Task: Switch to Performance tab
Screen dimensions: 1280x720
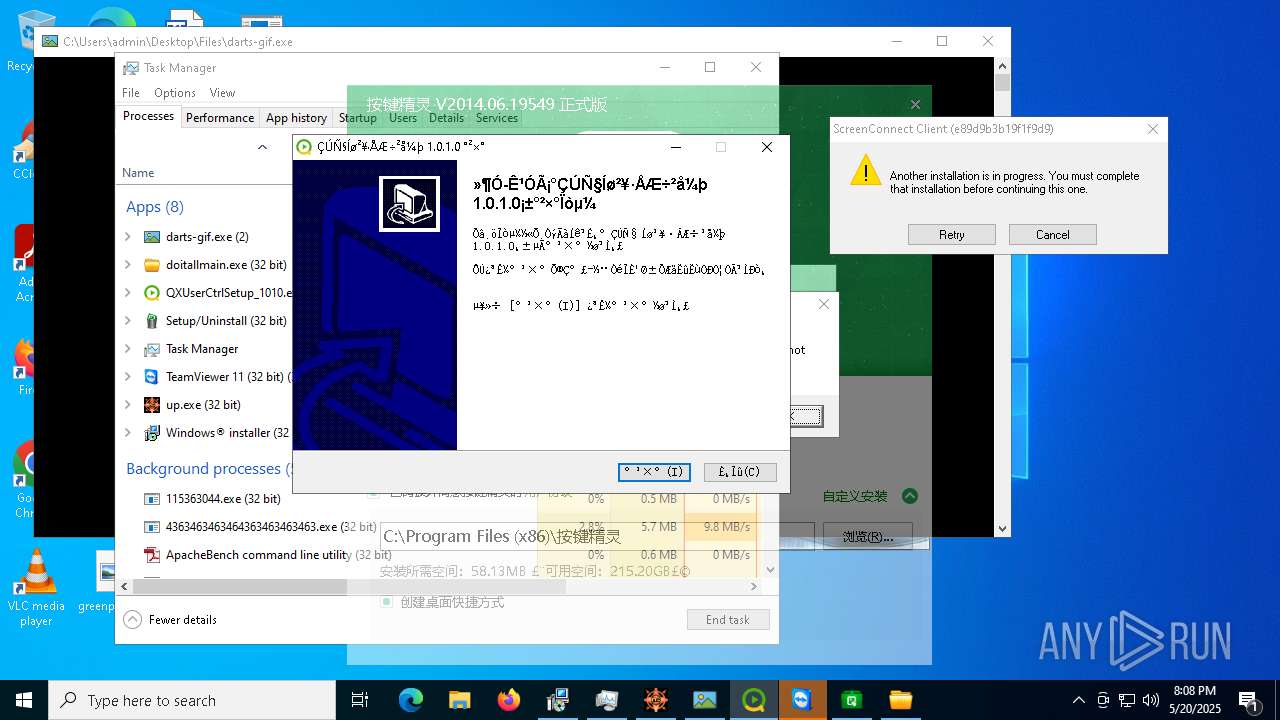Action: (x=220, y=117)
